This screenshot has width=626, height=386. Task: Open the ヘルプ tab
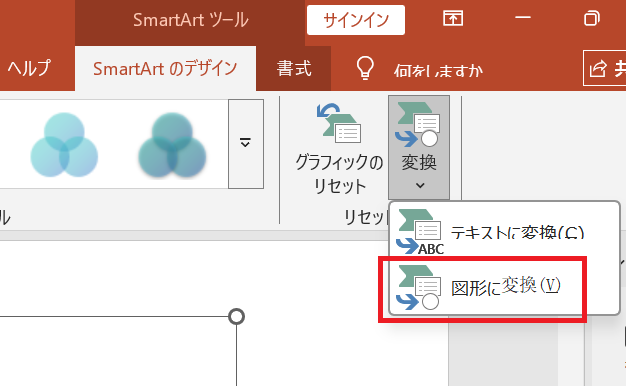tap(30, 69)
